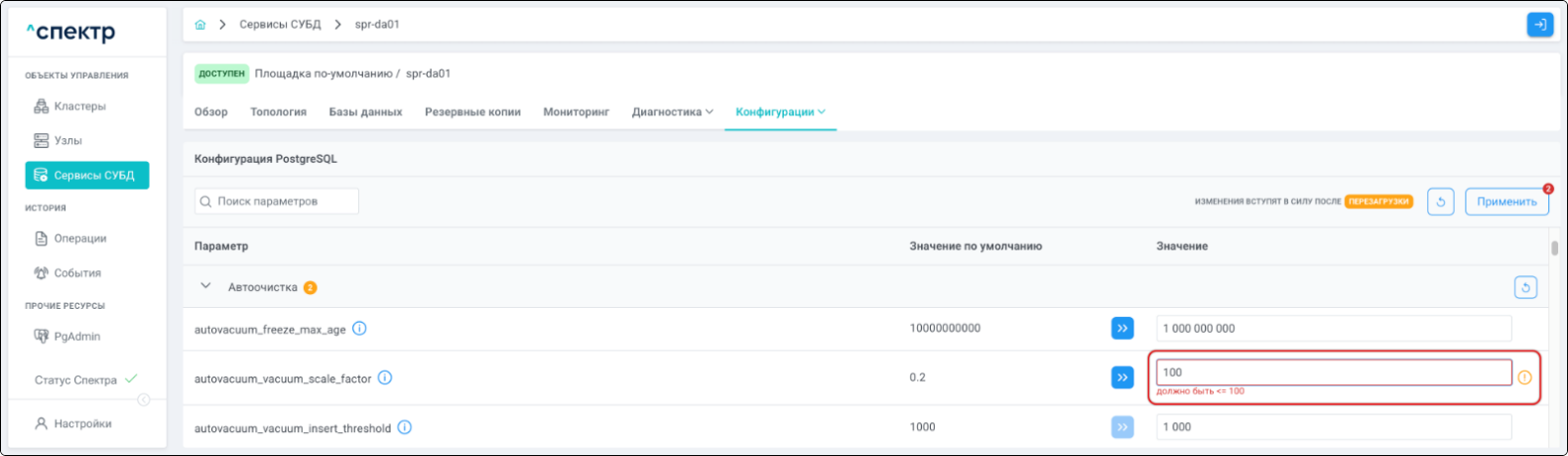The height and width of the screenshot is (456, 1568).
Task: Click the home icon in breadcrumb
Action: click(x=200, y=25)
